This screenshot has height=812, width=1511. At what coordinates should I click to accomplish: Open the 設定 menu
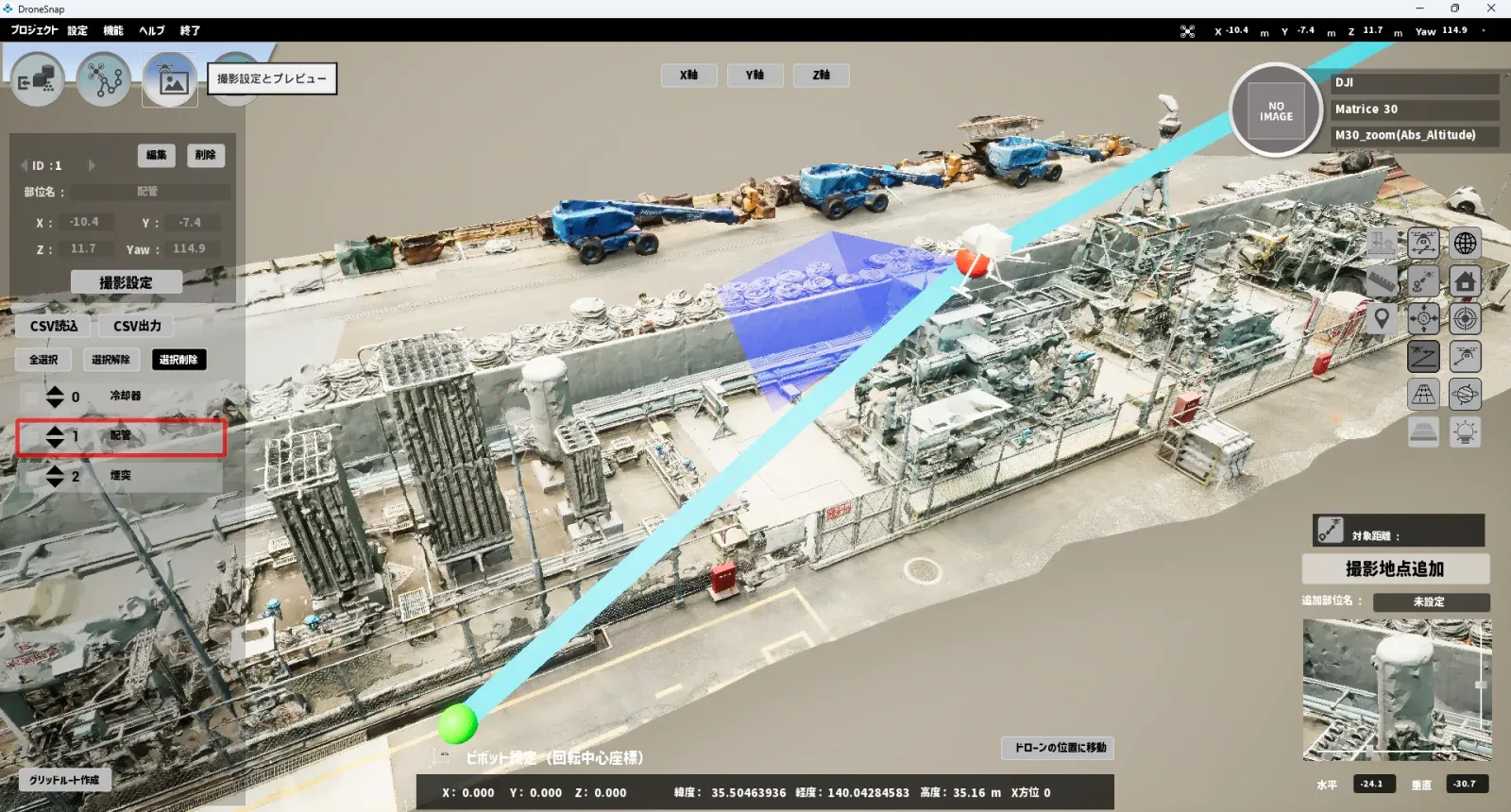pos(77,30)
